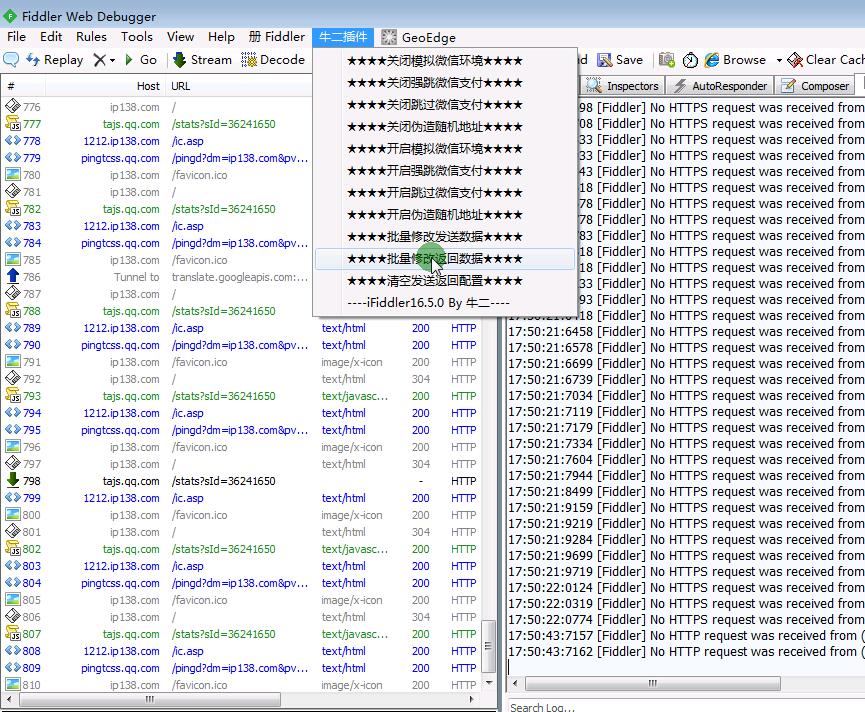Screen dimensions: 865x712
Task: Click host 1212.ip138.com in session 789
Action: 121,328
